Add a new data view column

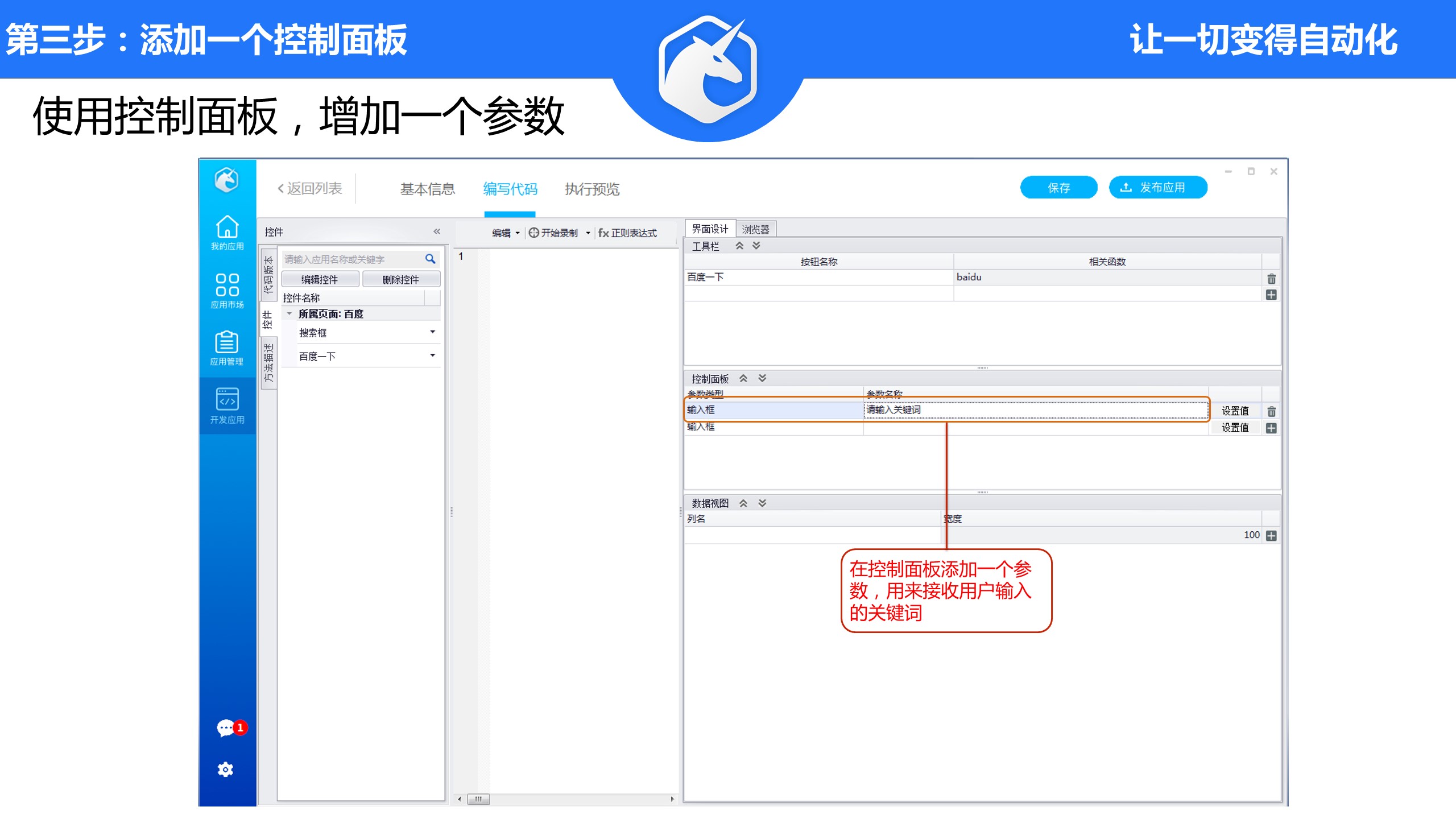(x=1271, y=536)
